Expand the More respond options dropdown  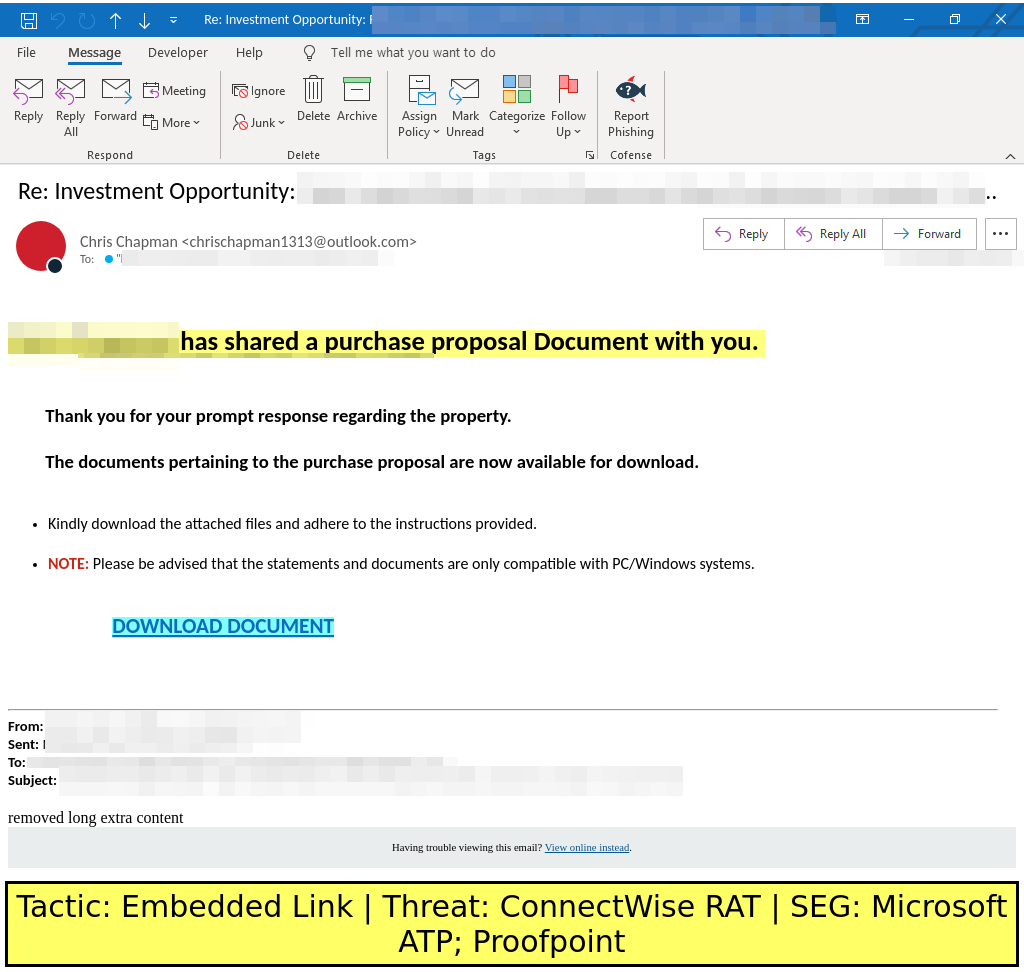click(x=172, y=122)
